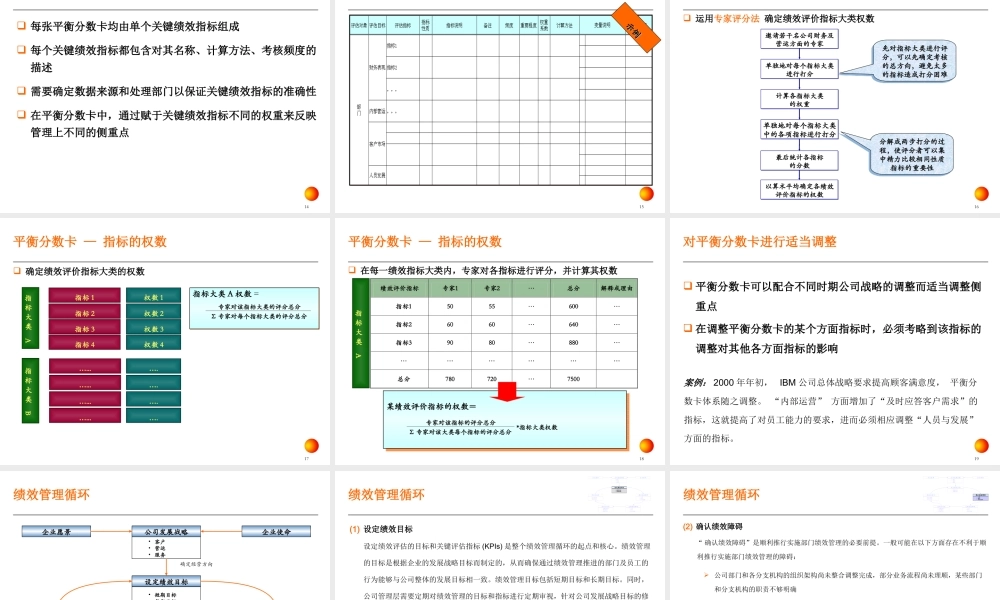
Task: Click the red 指标 4 box
Action: (85, 343)
